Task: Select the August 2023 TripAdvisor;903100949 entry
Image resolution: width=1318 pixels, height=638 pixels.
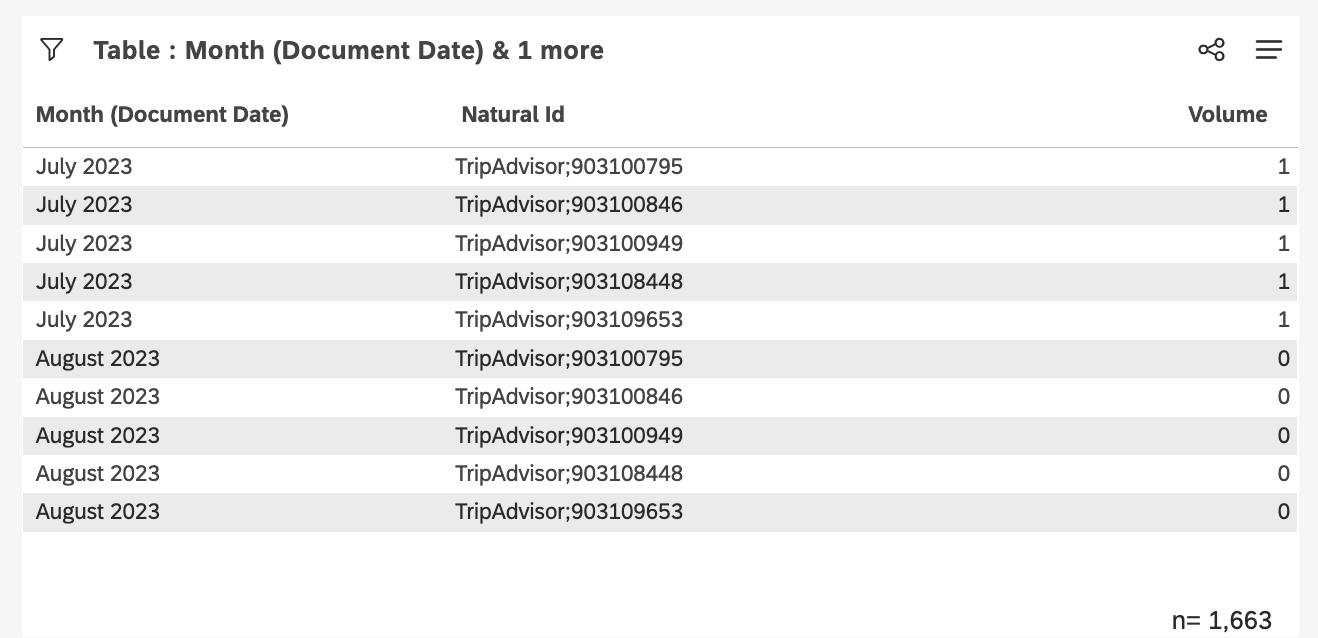Action: tap(571, 435)
